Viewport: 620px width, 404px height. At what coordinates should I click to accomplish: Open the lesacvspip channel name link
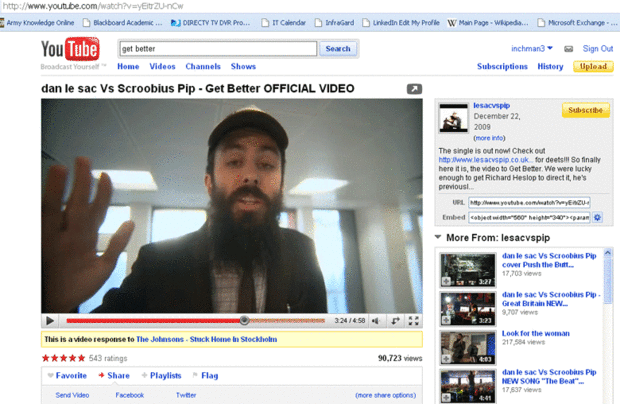491,106
